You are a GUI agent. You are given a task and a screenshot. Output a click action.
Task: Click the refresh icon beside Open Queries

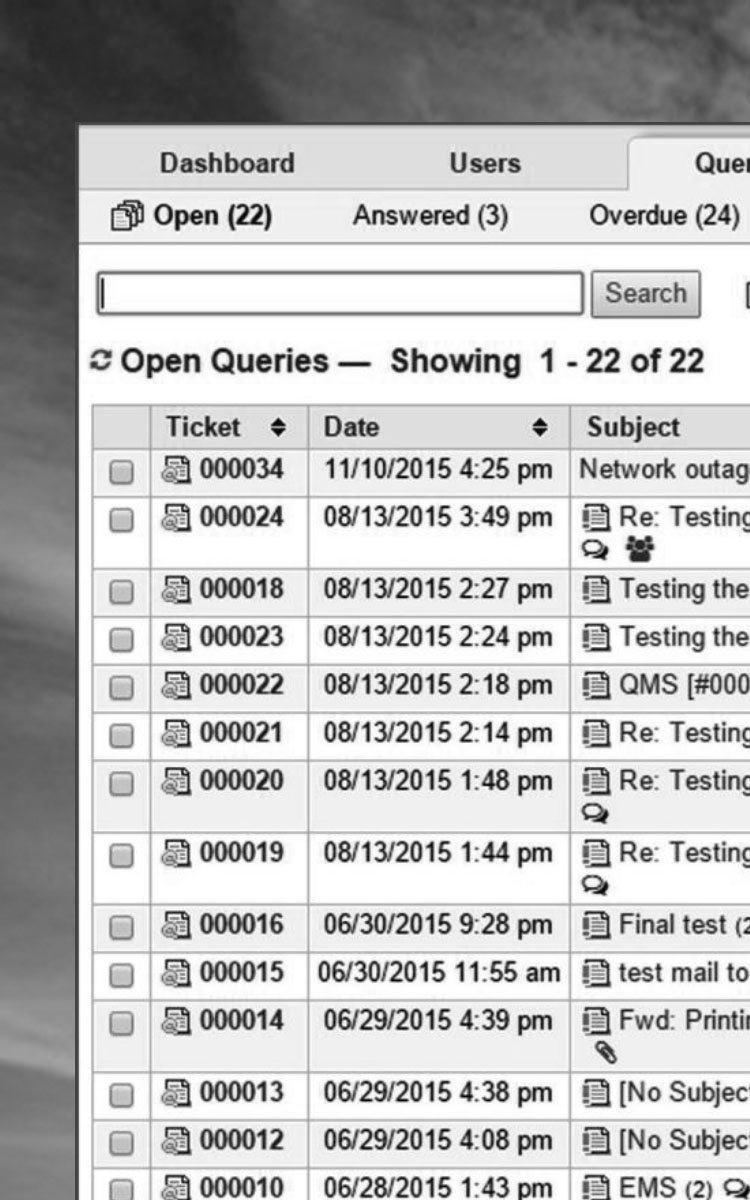pyautogui.click(x=100, y=361)
